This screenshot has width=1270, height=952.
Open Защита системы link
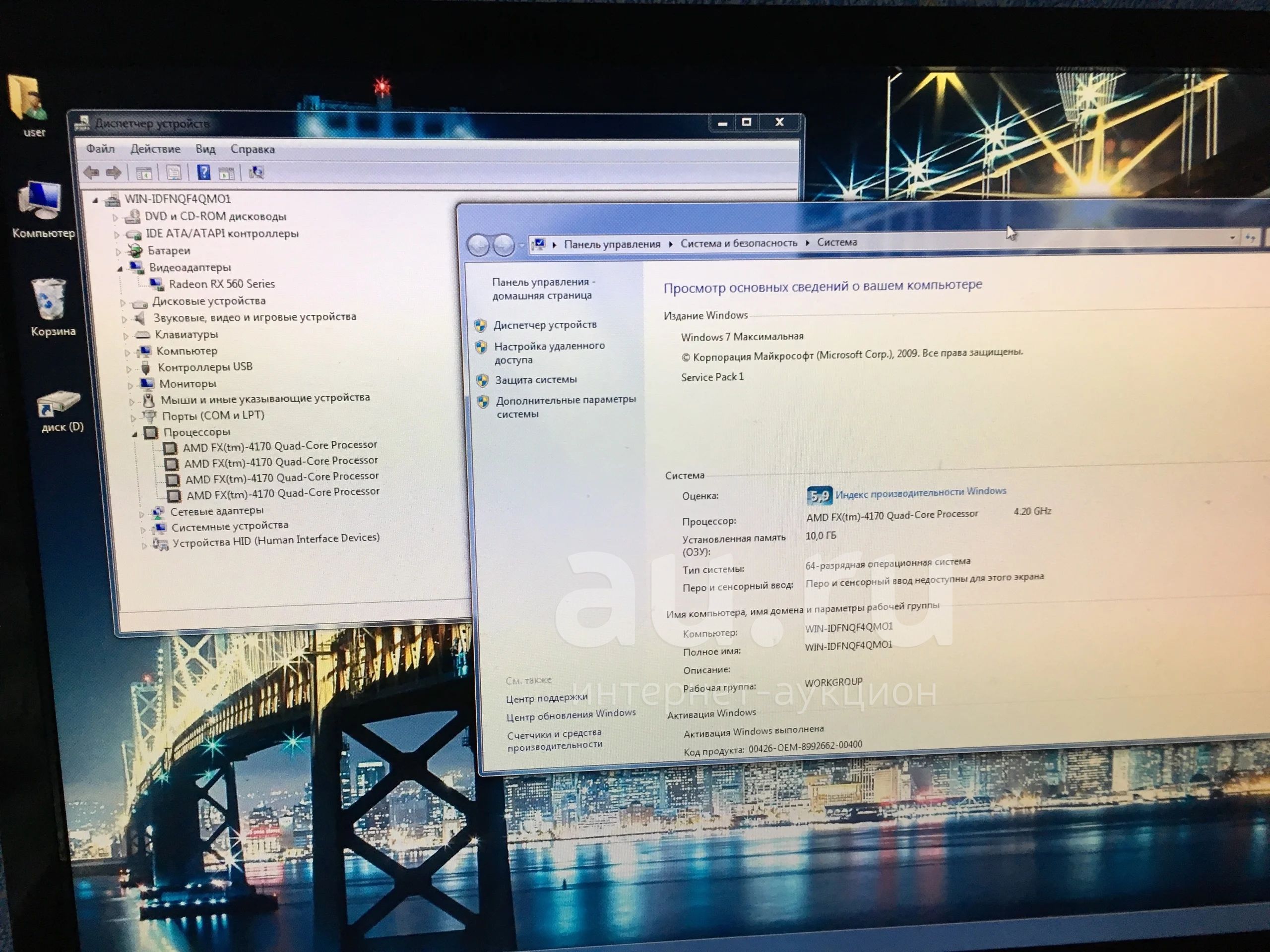point(536,380)
